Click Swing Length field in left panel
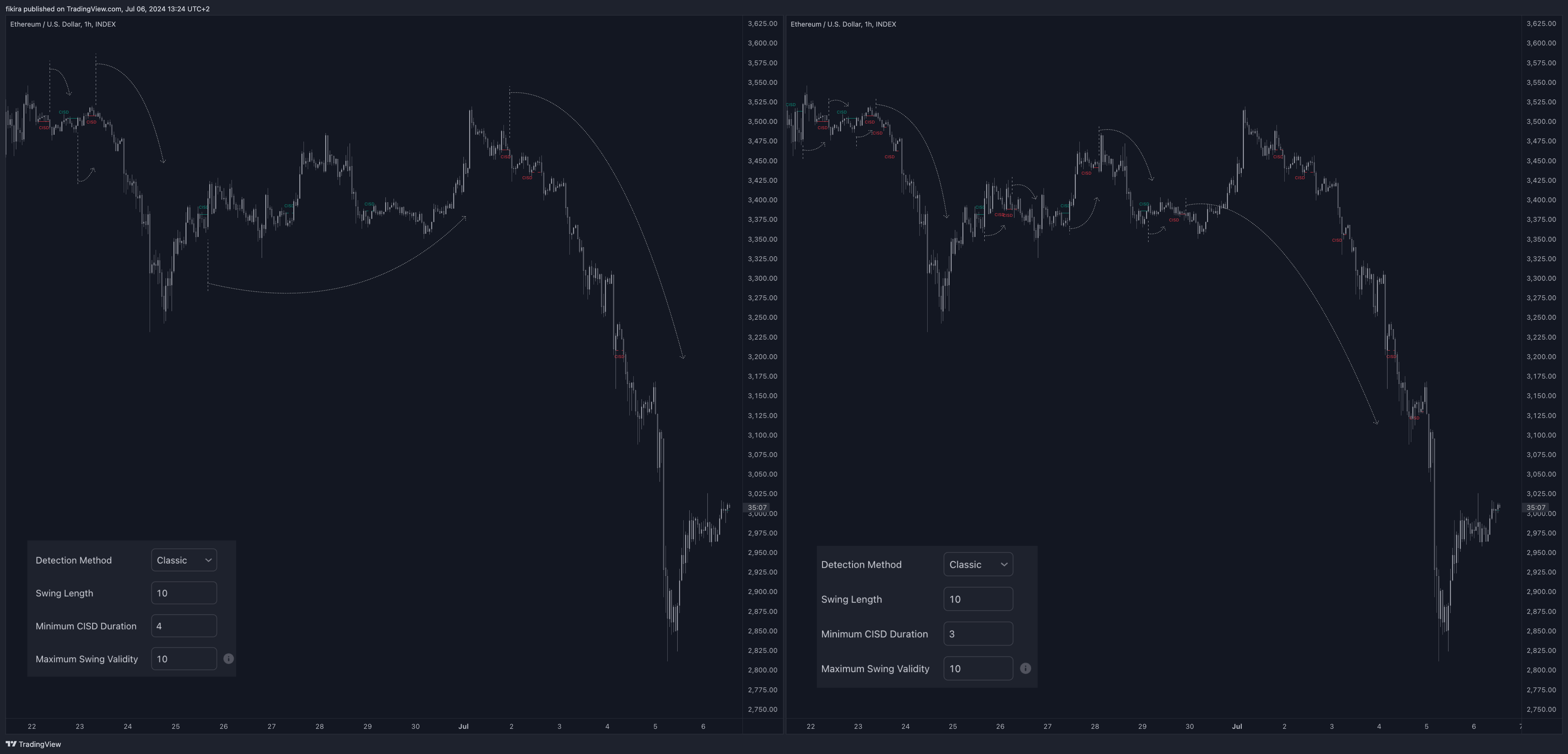 [x=184, y=593]
